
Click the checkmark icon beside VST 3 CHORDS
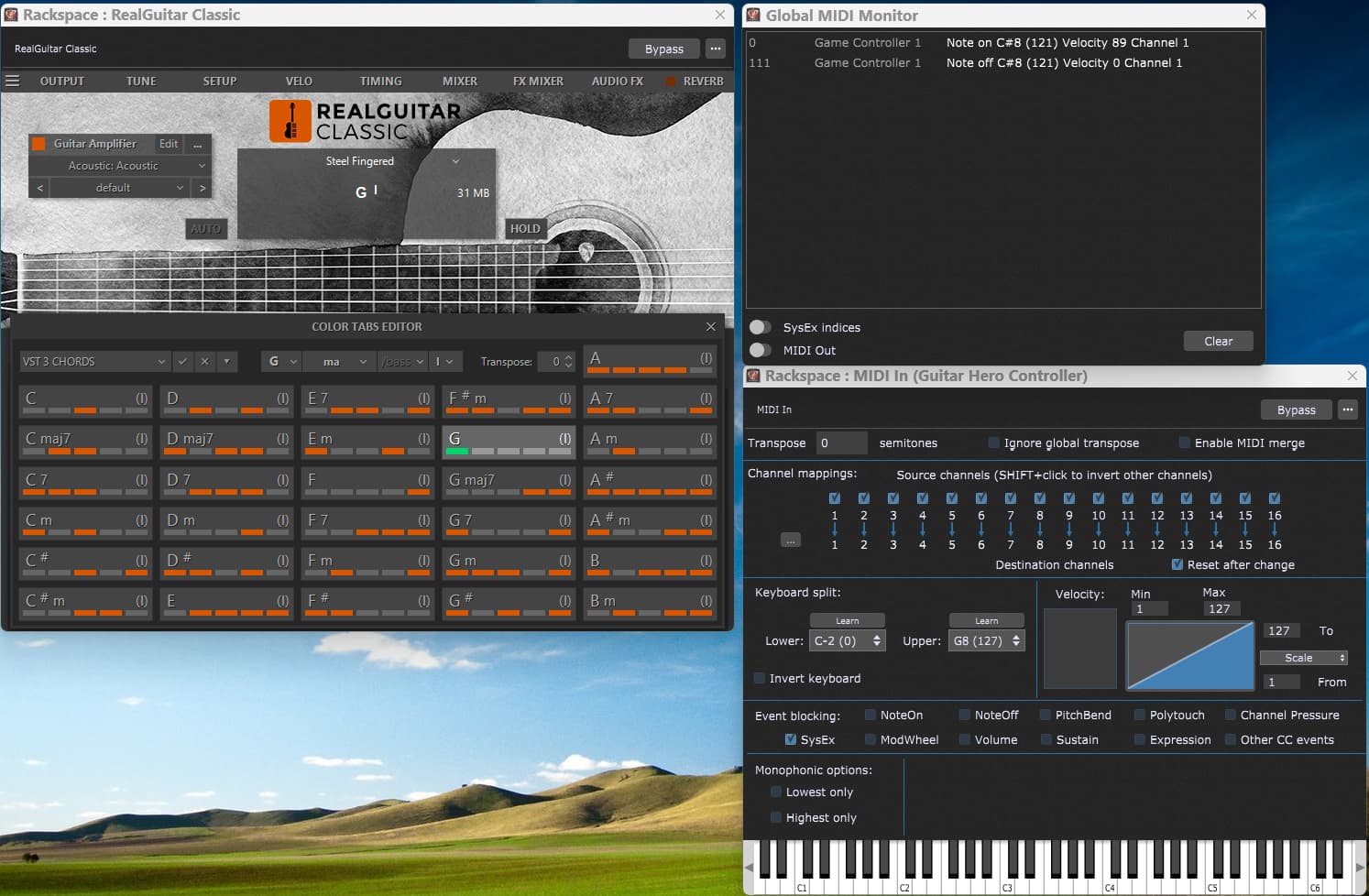pyautogui.click(x=183, y=362)
